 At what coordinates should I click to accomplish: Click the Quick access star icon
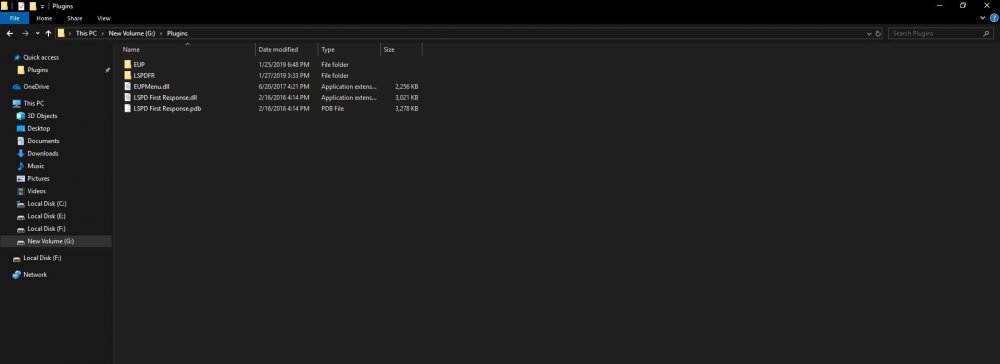point(17,57)
